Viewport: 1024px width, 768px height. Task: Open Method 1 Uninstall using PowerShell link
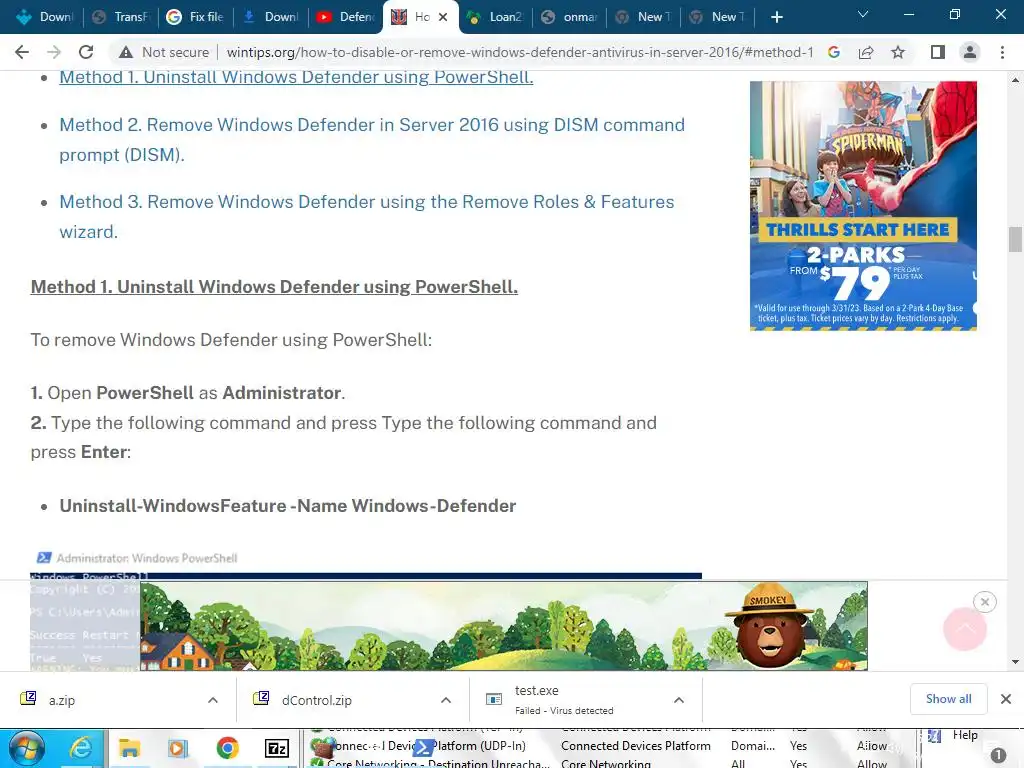coord(296,76)
